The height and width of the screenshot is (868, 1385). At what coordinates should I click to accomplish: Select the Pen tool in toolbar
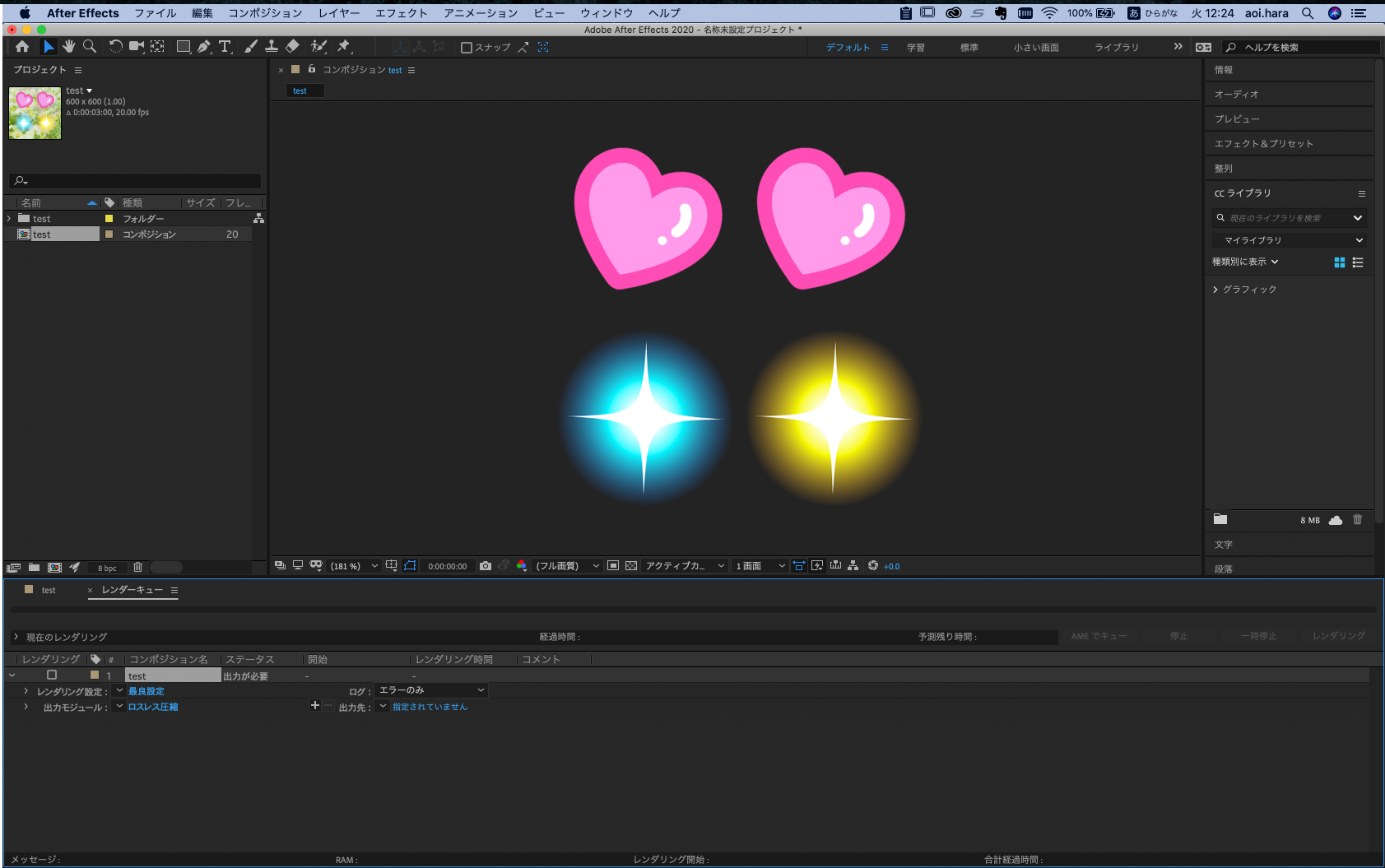(204, 47)
